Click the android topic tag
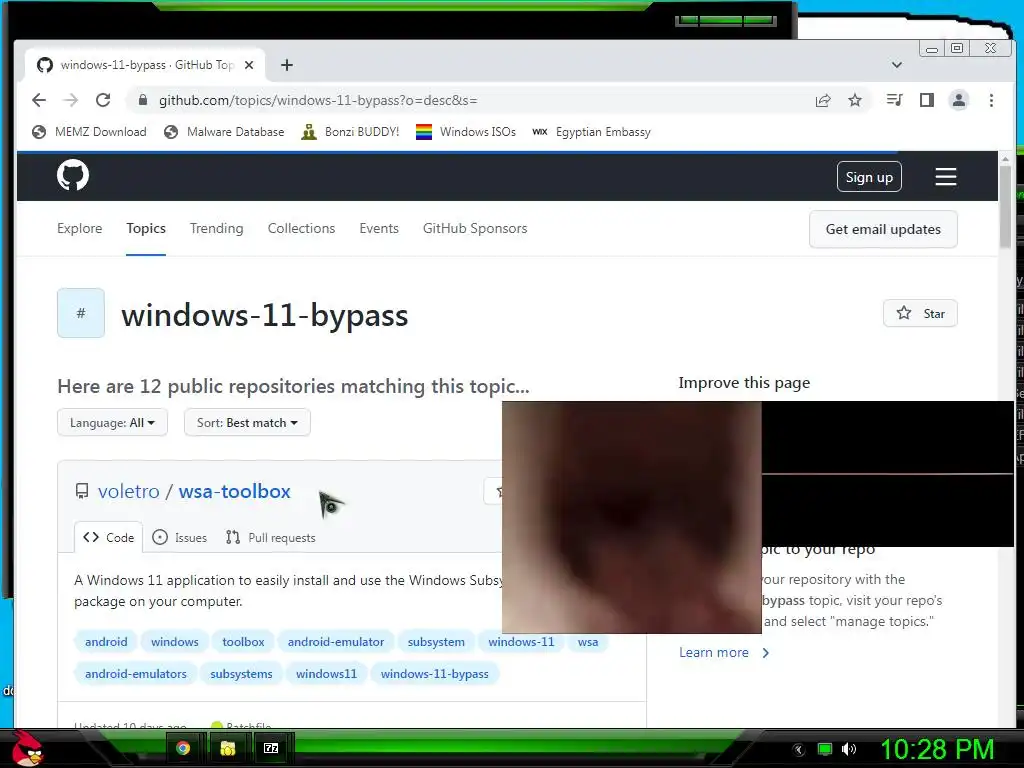Viewport: 1024px width, 768px height. (106, 642)
